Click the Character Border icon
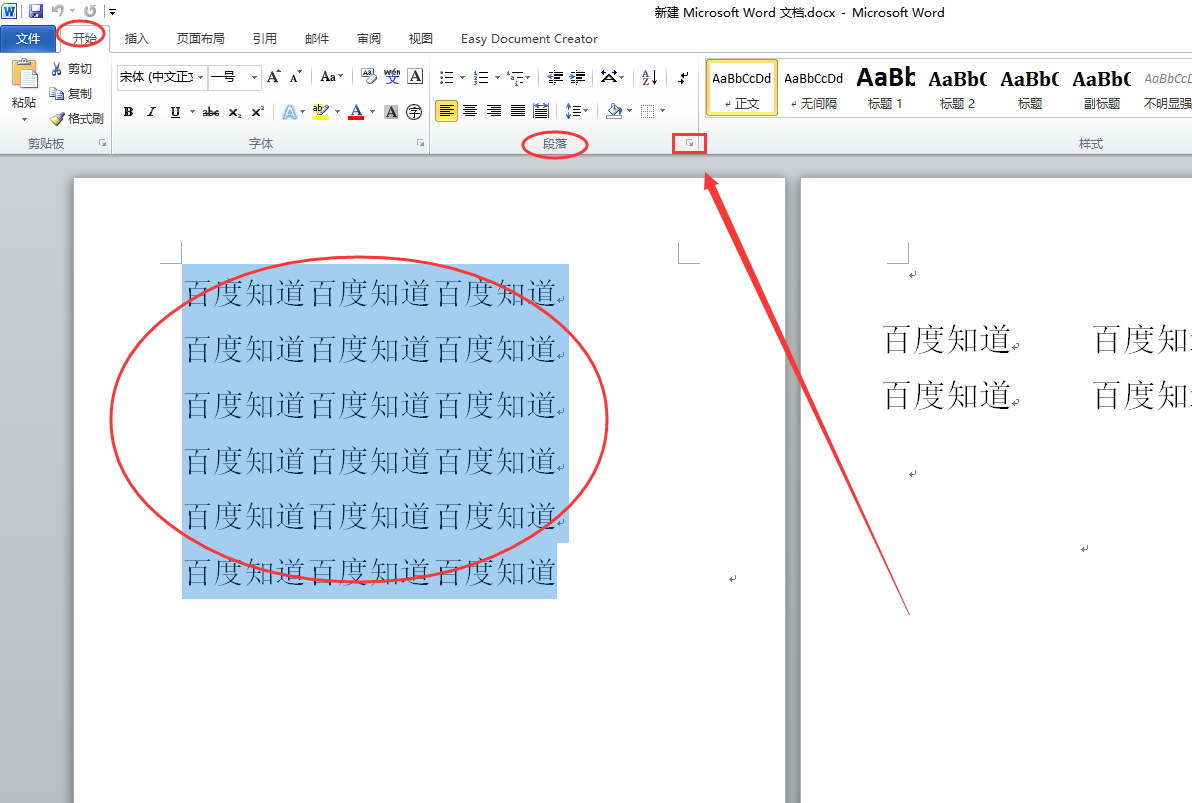This screenshot has height=803, width=1192. (415, 77)
